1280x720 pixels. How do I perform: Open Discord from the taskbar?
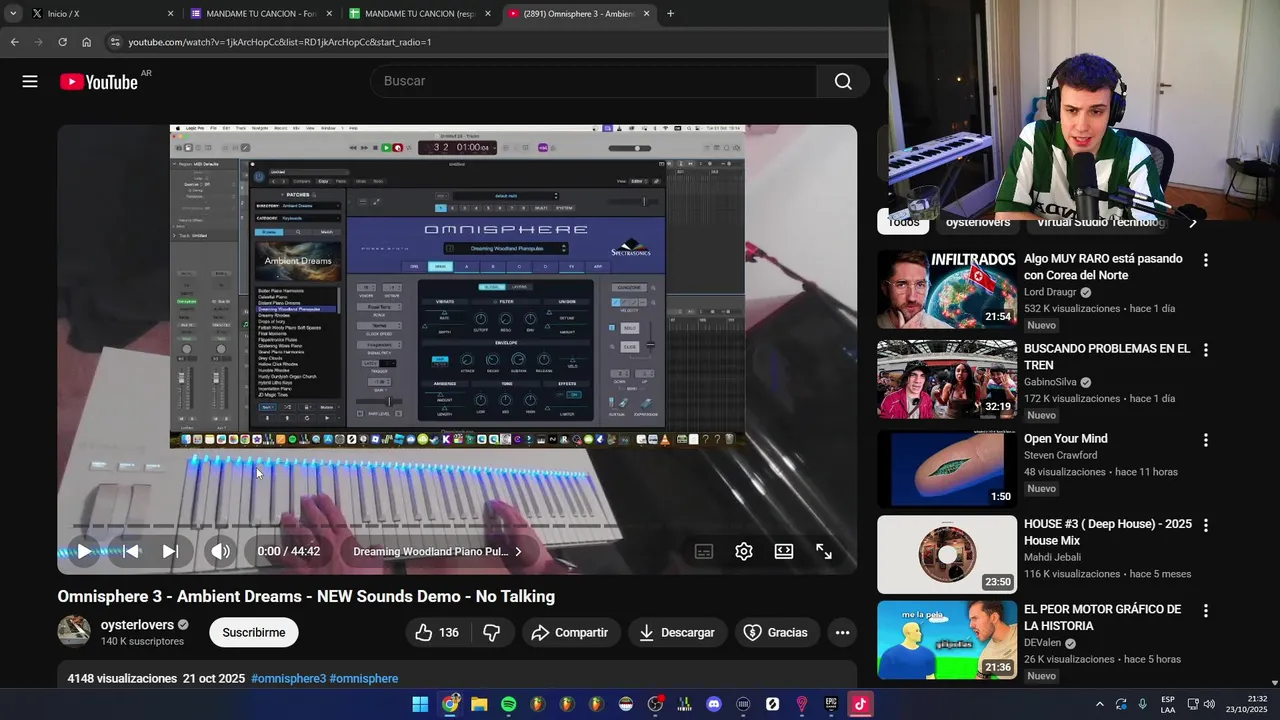(713, 704)
